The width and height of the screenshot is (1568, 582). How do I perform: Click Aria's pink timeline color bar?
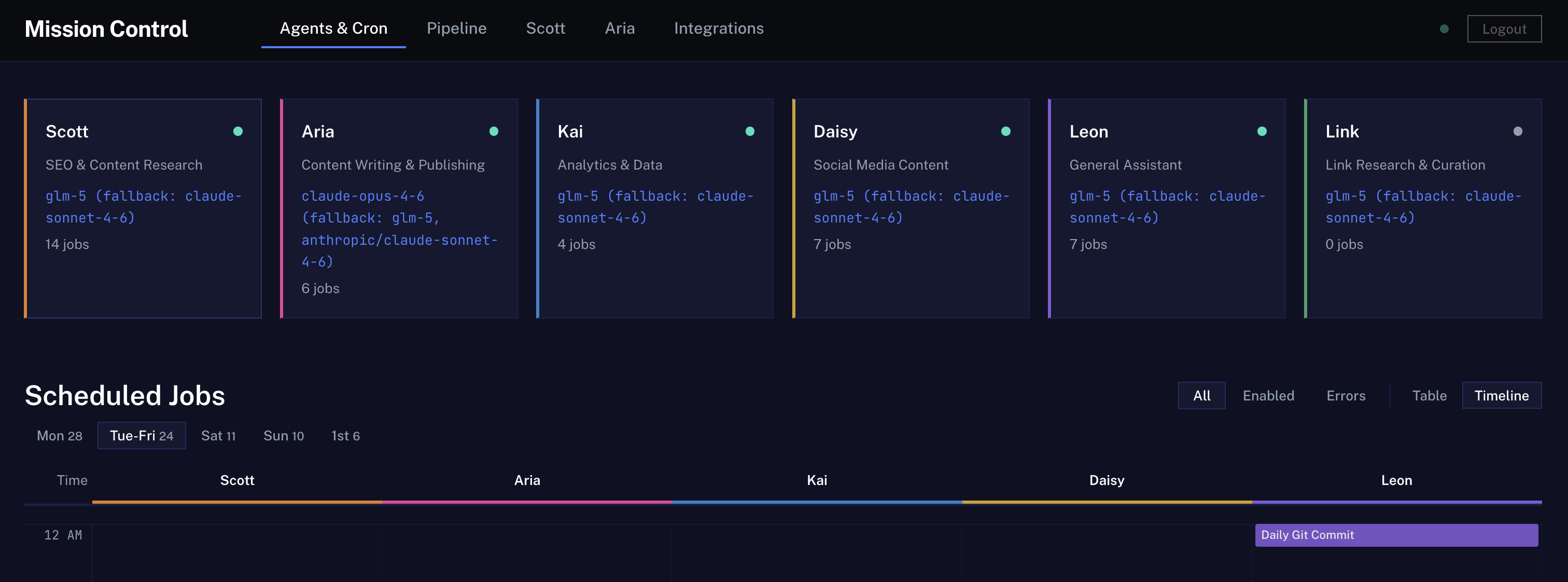click(526, 502)
